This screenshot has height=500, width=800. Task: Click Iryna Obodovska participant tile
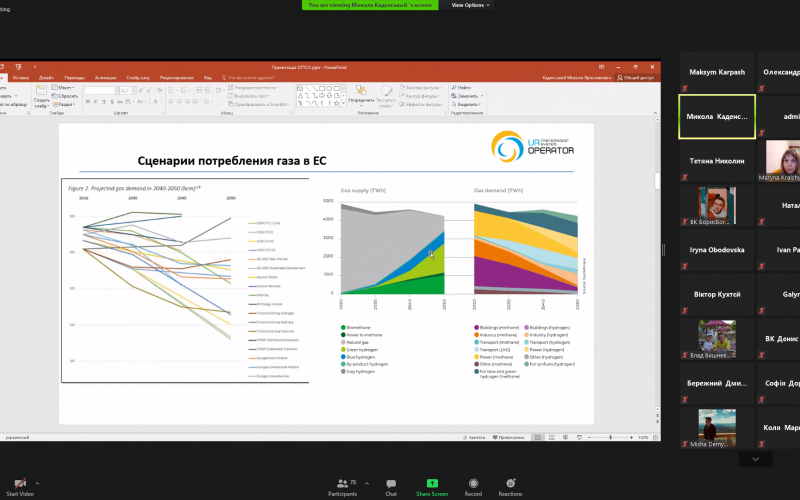pyautogui.click(x=717, y=250)
